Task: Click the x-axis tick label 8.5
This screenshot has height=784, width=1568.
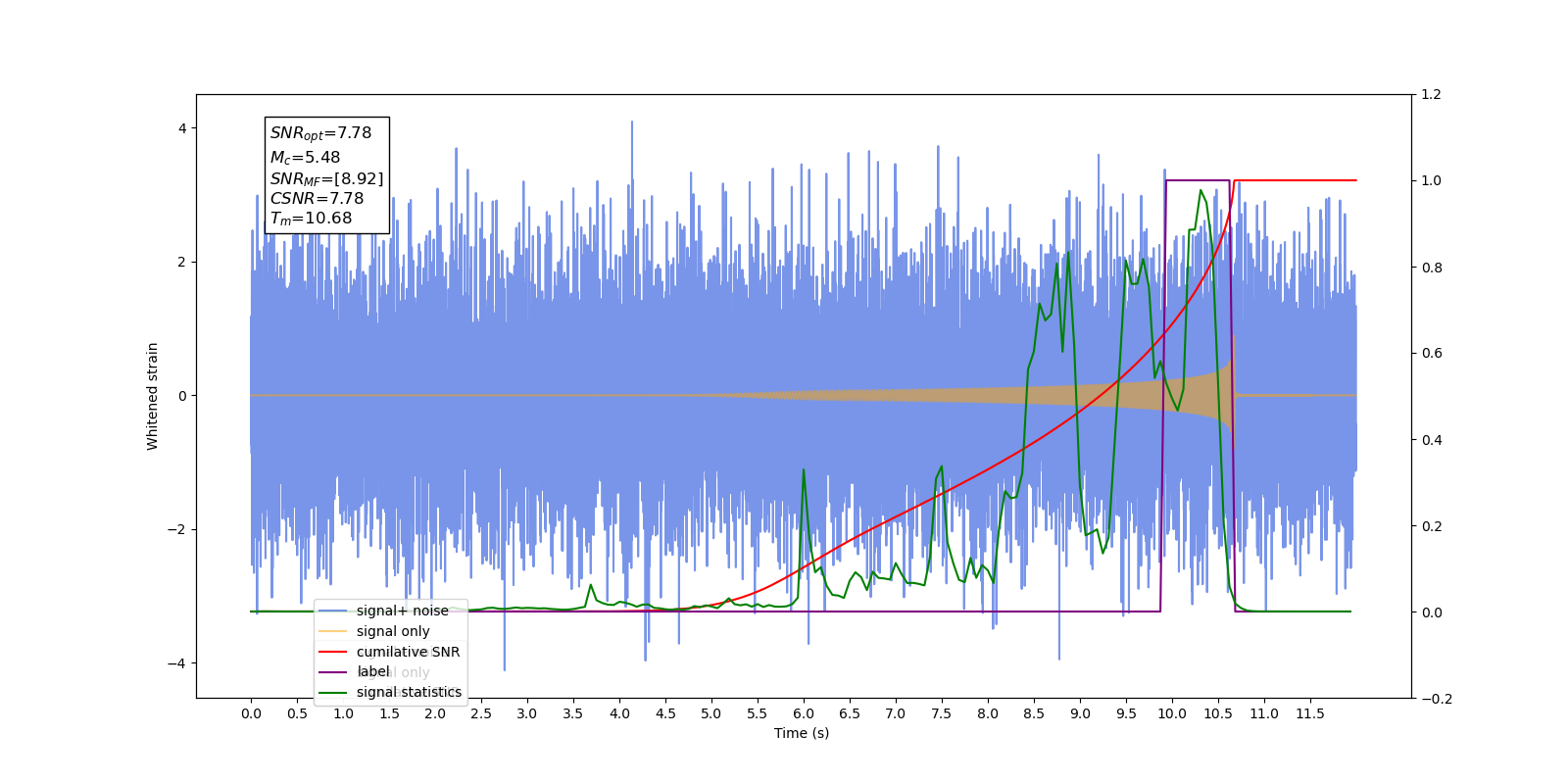Action: [1034, 713]
